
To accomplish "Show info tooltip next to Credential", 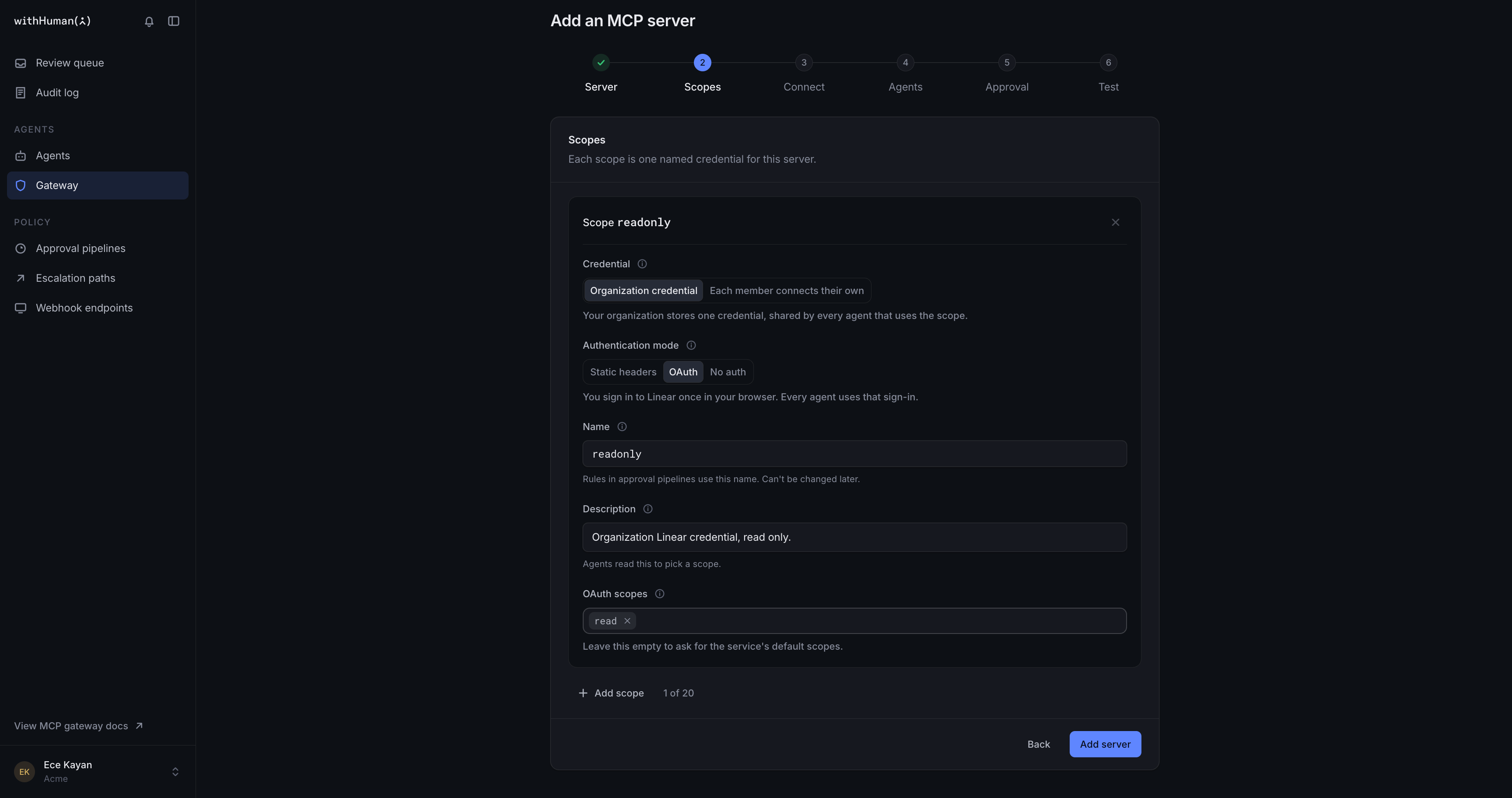I will tap(642, 264).
